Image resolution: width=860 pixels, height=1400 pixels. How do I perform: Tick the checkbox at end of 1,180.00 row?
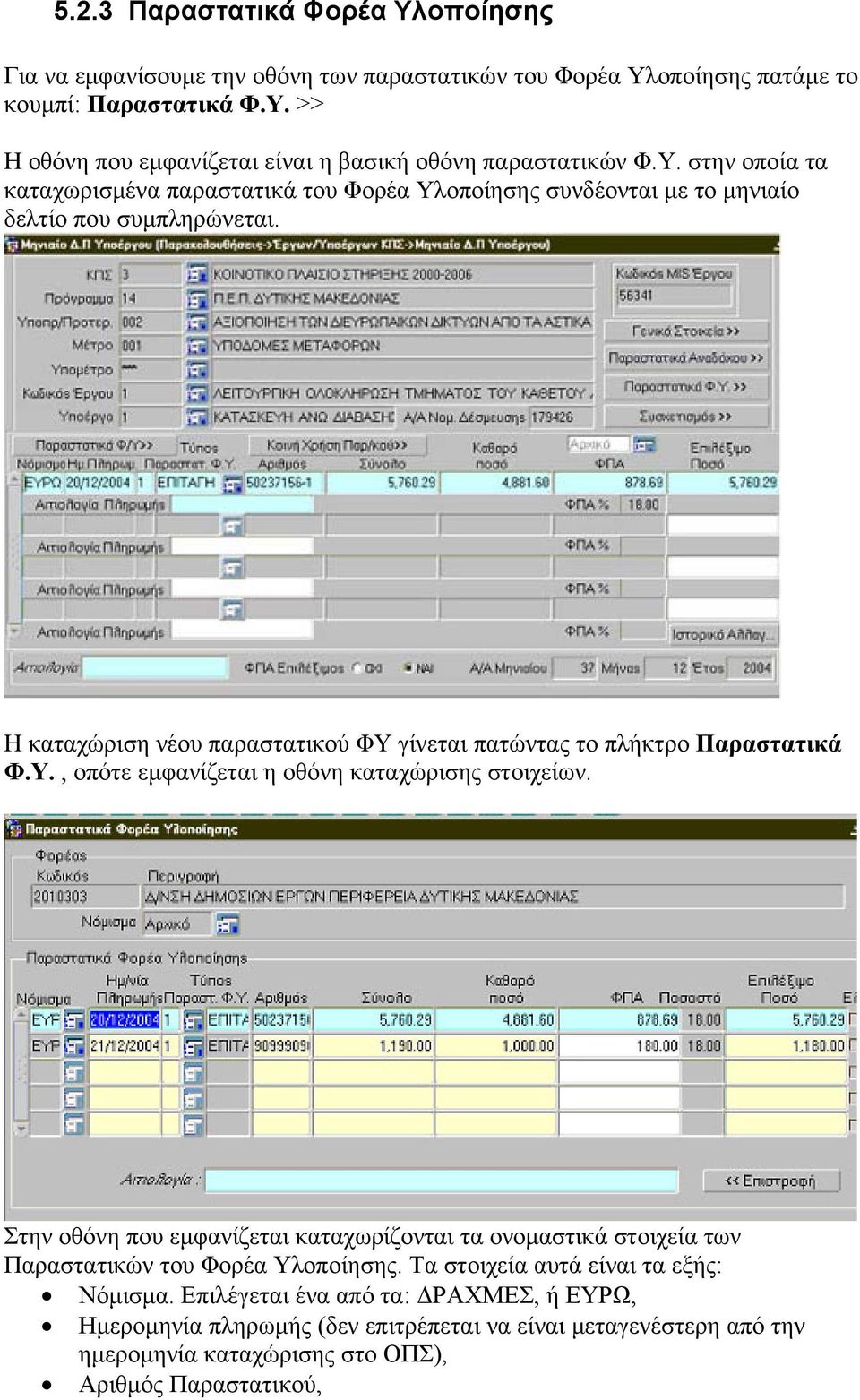[852, 1045]
